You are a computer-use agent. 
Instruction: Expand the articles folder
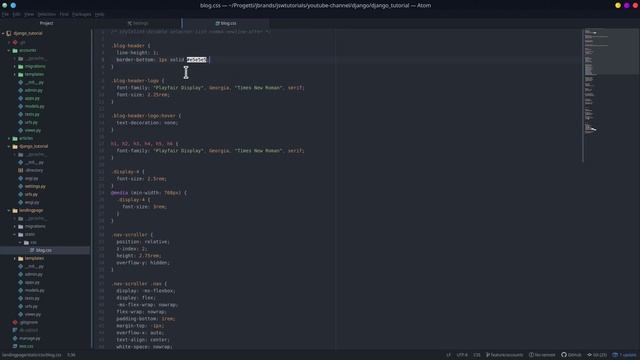pyautogui.click(x=9, y=138)
